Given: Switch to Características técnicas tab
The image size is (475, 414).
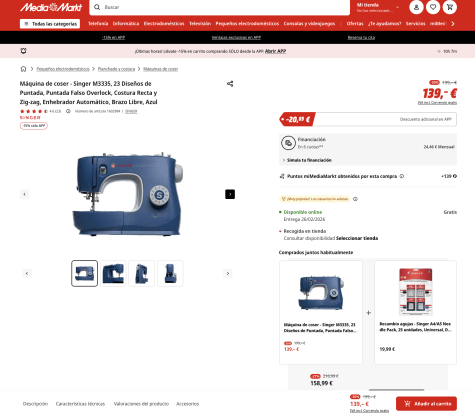Looking at the screenshot, I should coord(80,404).
